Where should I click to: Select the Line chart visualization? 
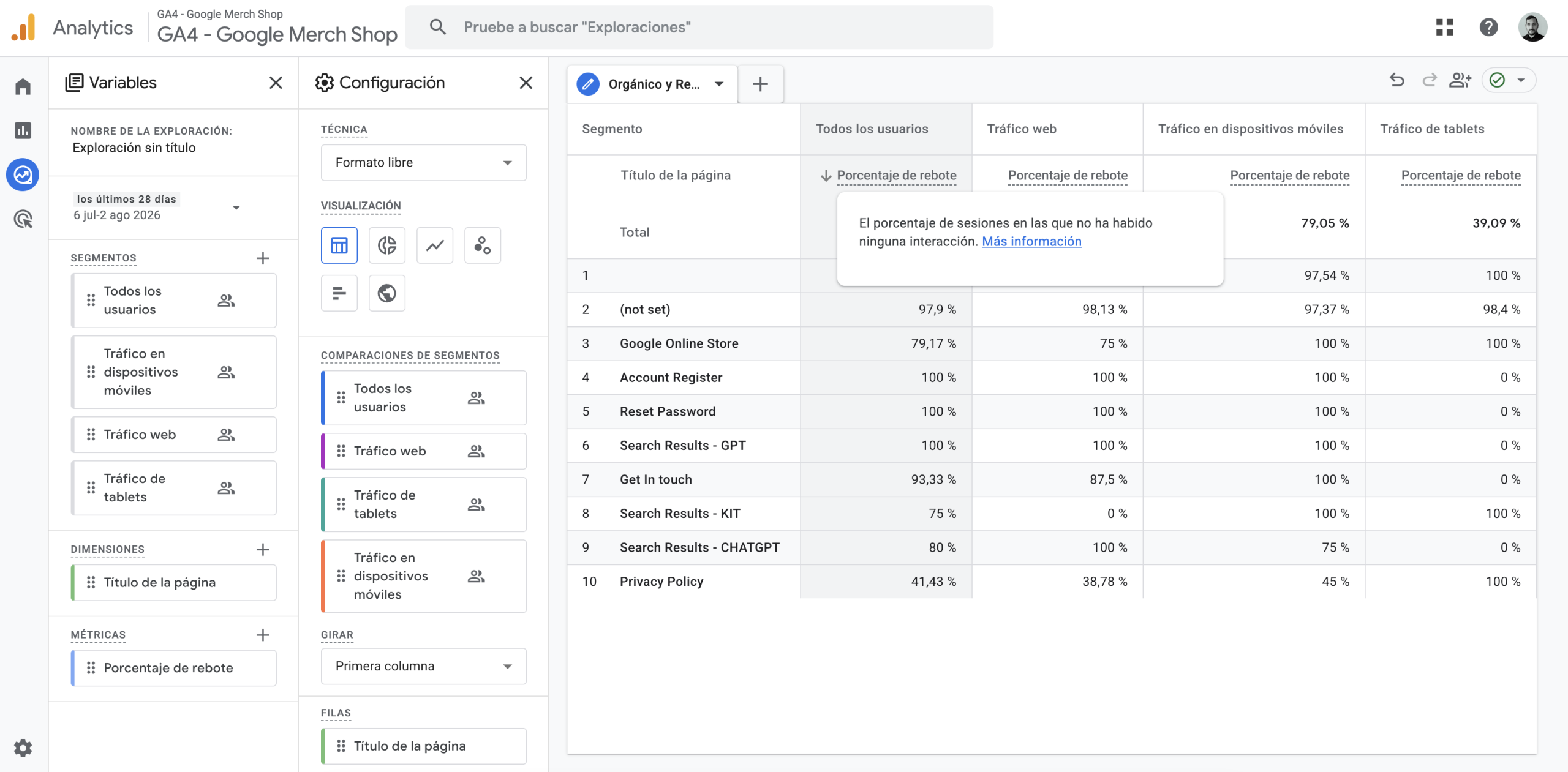click(x=435, y=245)
